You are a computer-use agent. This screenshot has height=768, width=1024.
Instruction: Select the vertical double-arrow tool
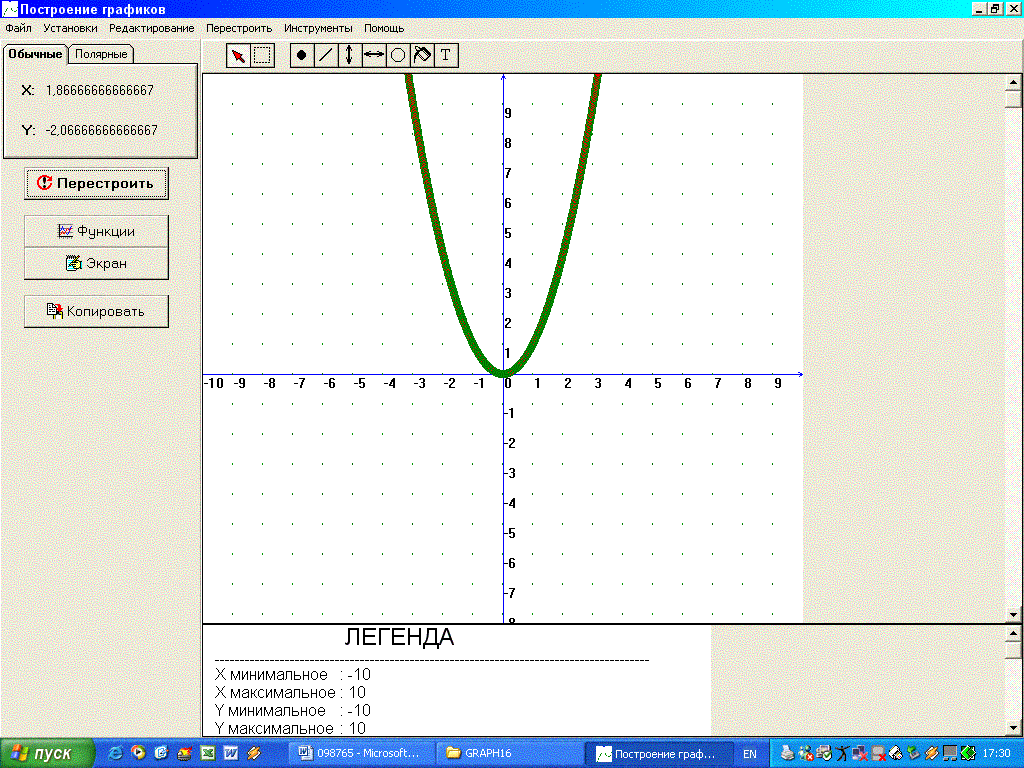[x=349, y=56]
